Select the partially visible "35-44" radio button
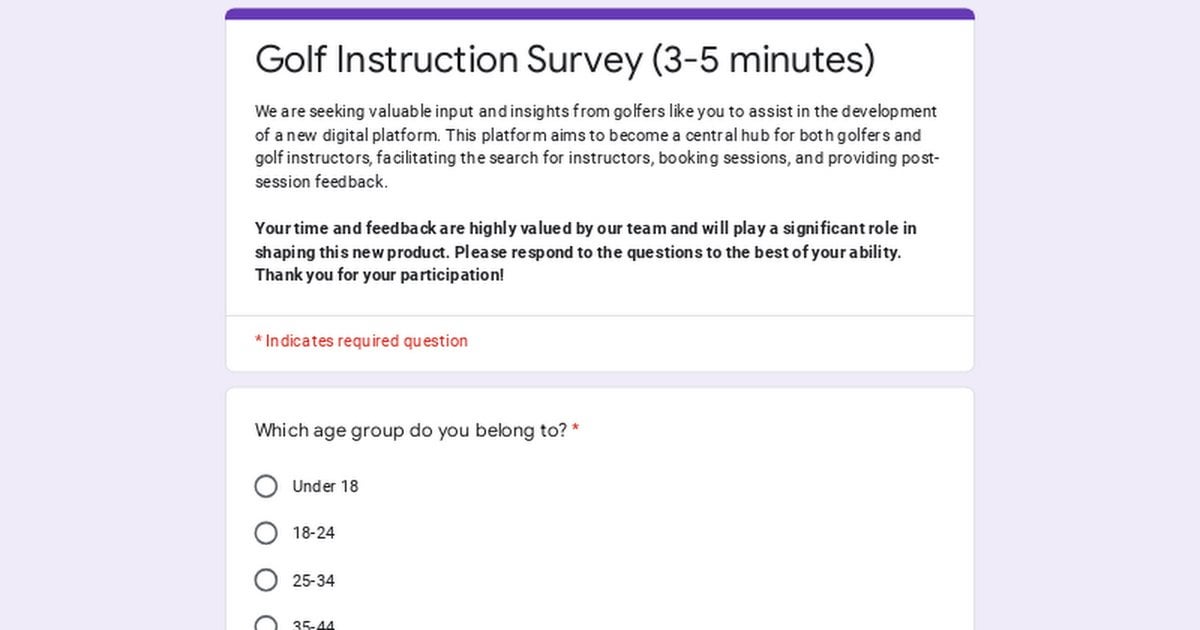Screen dimensions: 1200x630 tap(266, 624)
